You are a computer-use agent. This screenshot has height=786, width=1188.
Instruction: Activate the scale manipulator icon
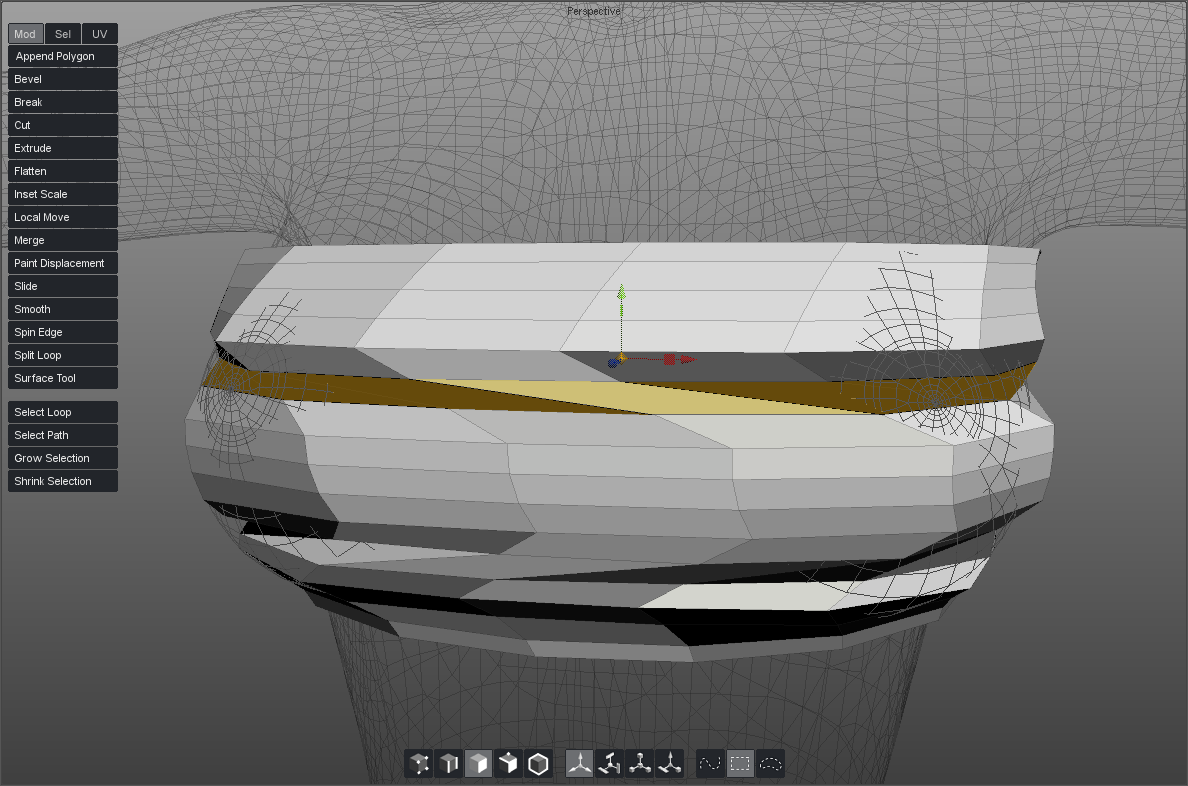coord(639,765)
